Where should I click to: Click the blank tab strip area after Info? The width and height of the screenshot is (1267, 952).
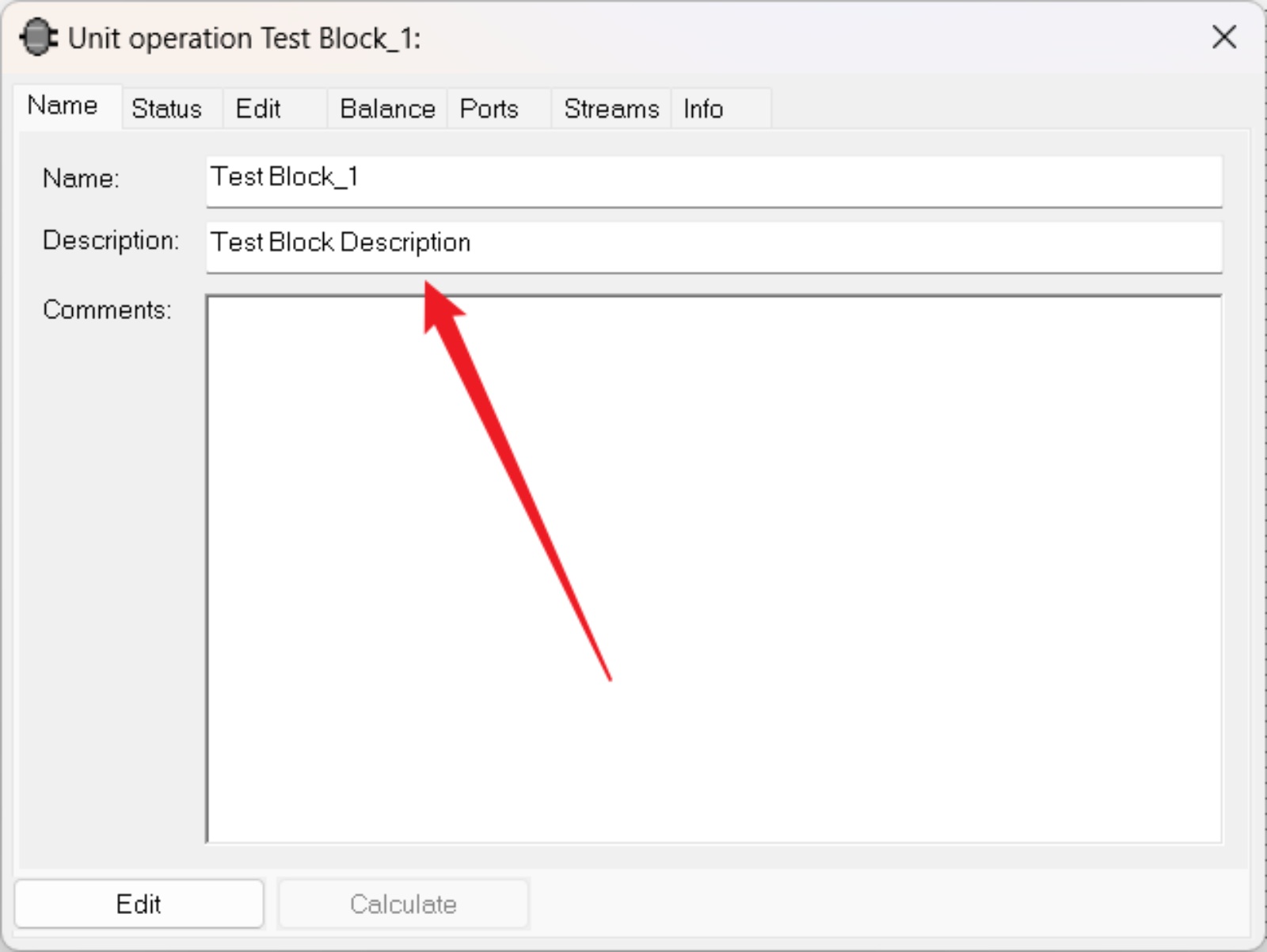pyautogui.click(x=1010, y=109)
